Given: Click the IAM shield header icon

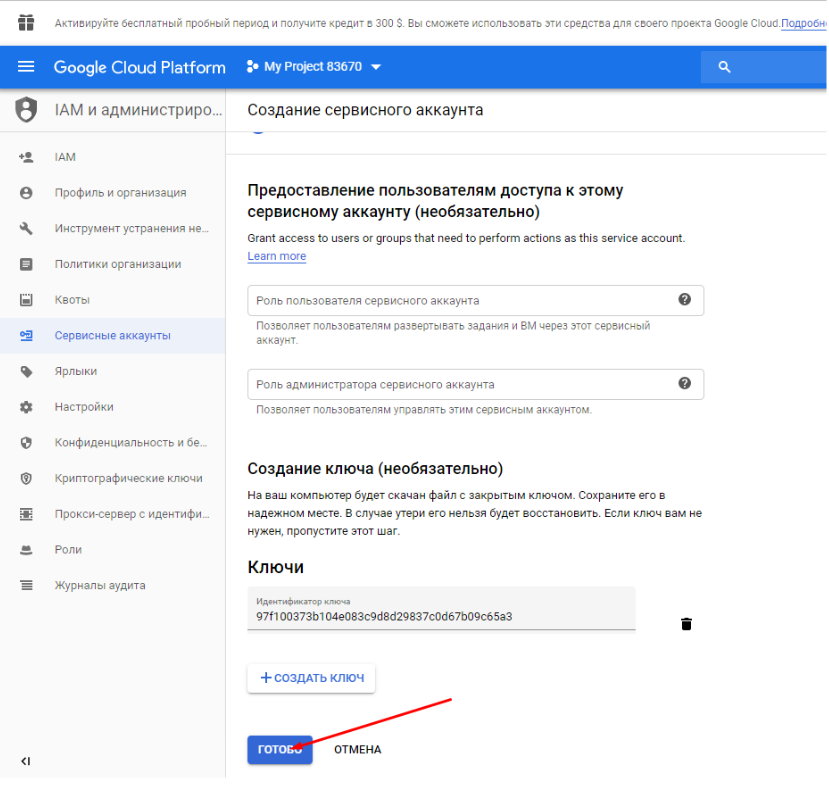Looking at the screenshot, I should 26,109.
